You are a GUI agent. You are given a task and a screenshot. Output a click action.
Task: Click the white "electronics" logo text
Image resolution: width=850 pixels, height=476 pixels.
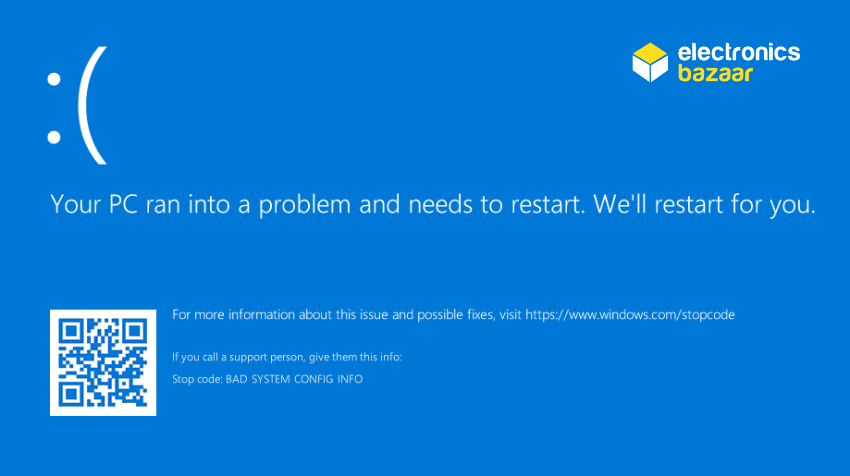tap(738, 51)
